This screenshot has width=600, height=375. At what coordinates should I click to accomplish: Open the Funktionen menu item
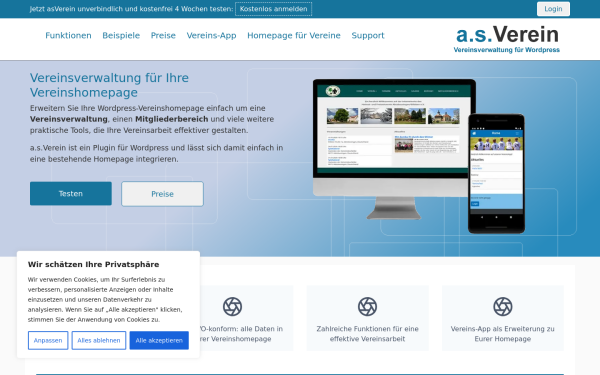68,36
